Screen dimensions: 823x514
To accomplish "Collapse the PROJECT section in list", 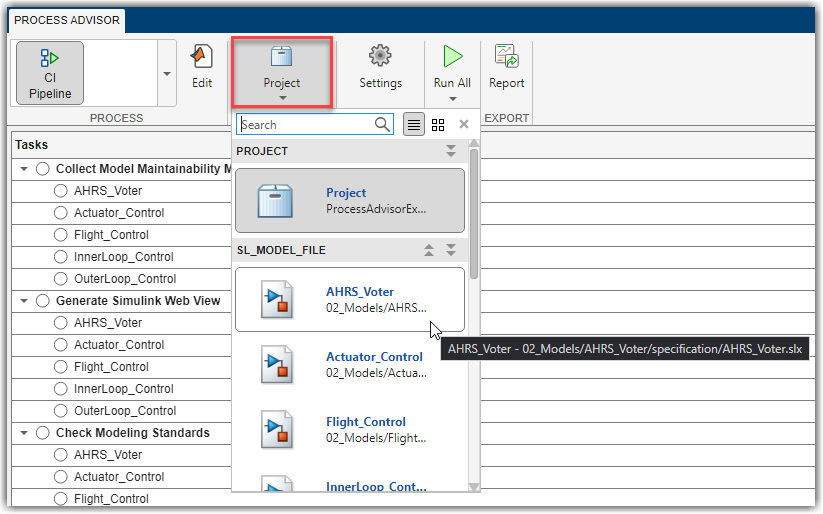I will tap(451, 151).
